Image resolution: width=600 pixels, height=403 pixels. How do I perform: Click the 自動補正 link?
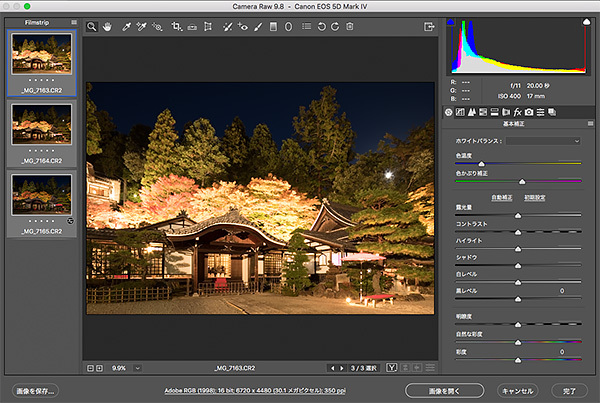502,197
